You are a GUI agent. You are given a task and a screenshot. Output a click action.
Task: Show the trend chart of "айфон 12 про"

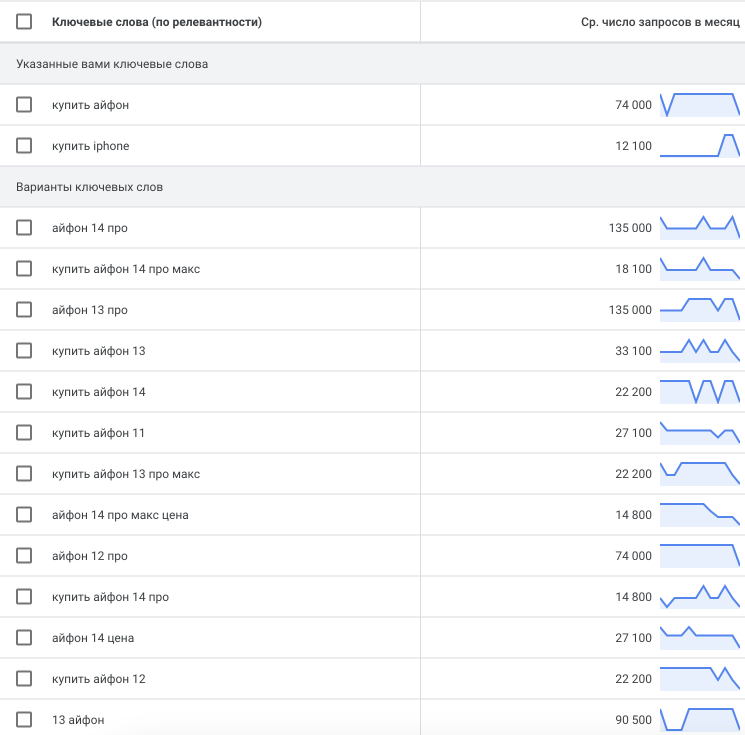coord(699,556)
